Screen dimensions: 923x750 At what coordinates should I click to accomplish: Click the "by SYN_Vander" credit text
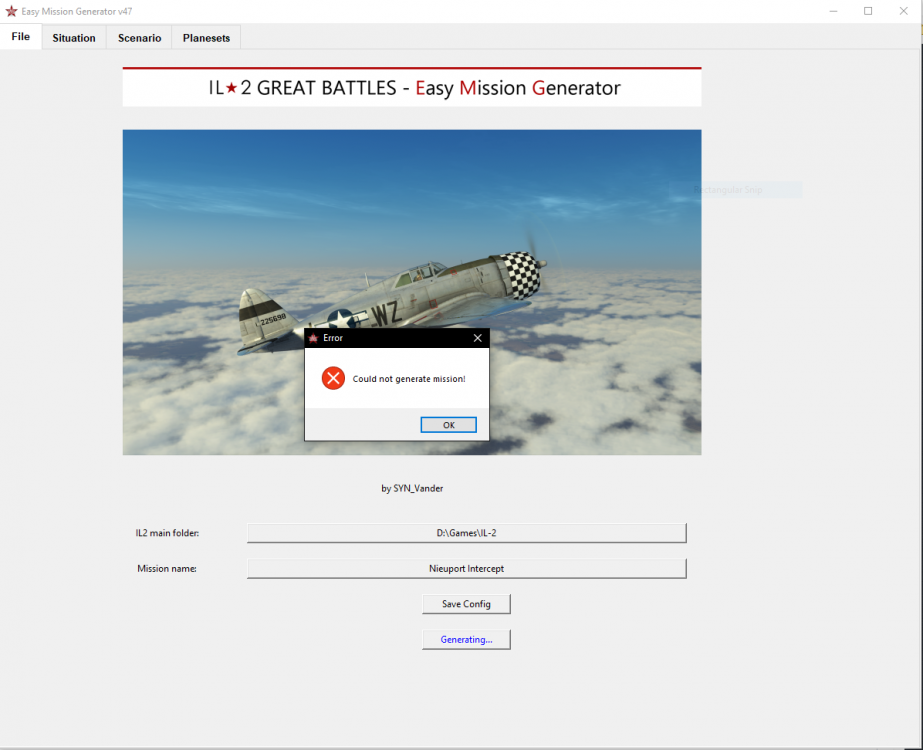(411, 489)
